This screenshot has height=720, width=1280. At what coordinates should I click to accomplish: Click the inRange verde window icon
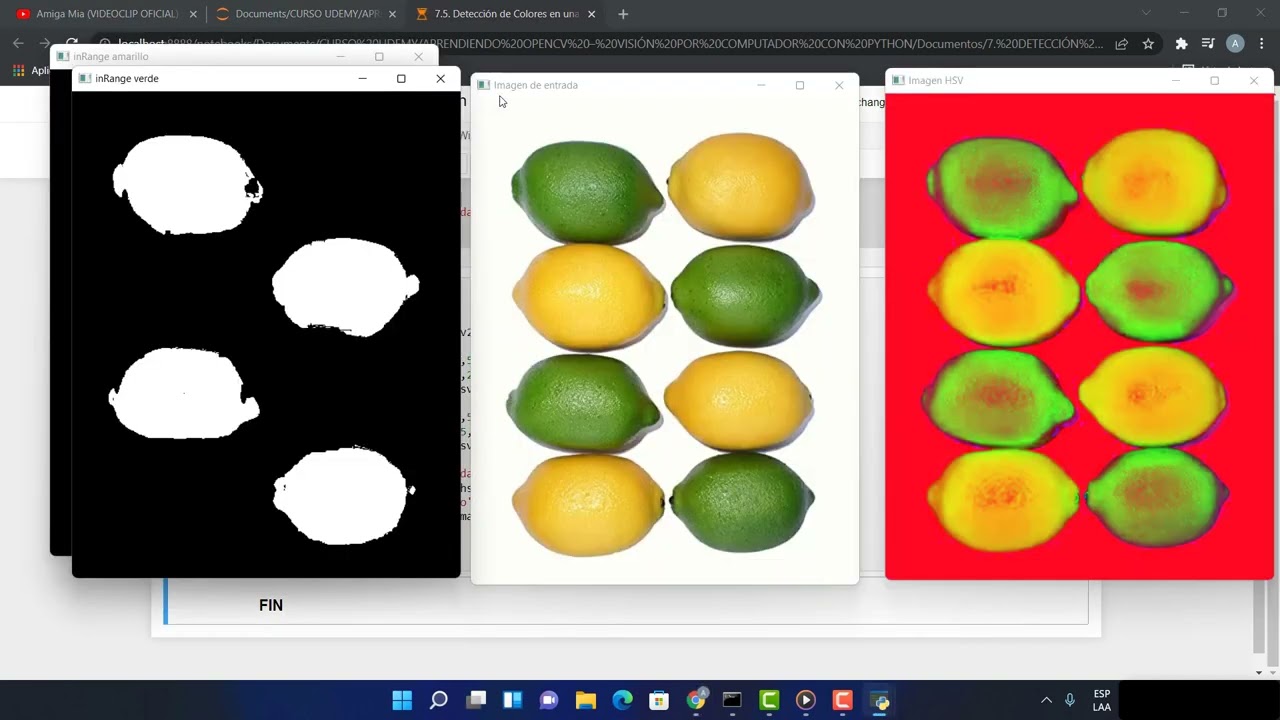[85, 78]
